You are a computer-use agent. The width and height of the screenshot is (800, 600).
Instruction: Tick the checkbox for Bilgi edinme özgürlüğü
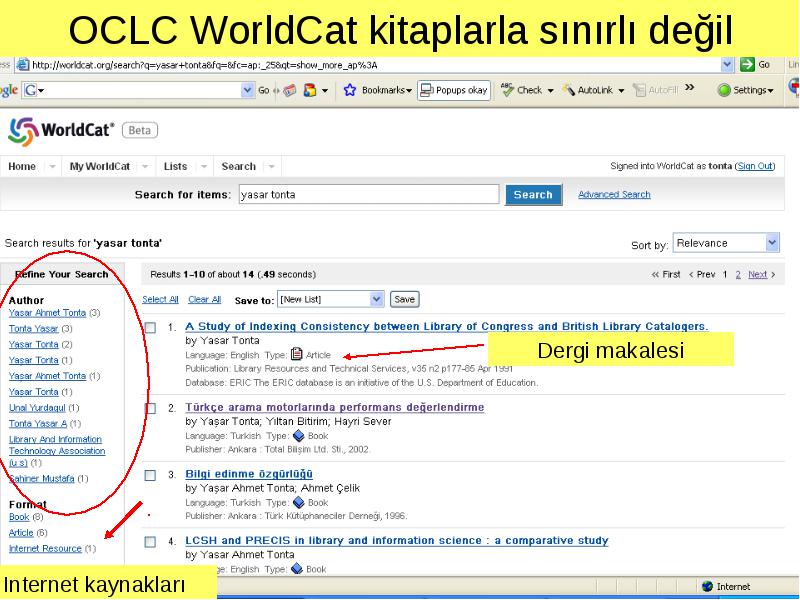[151, 475]
